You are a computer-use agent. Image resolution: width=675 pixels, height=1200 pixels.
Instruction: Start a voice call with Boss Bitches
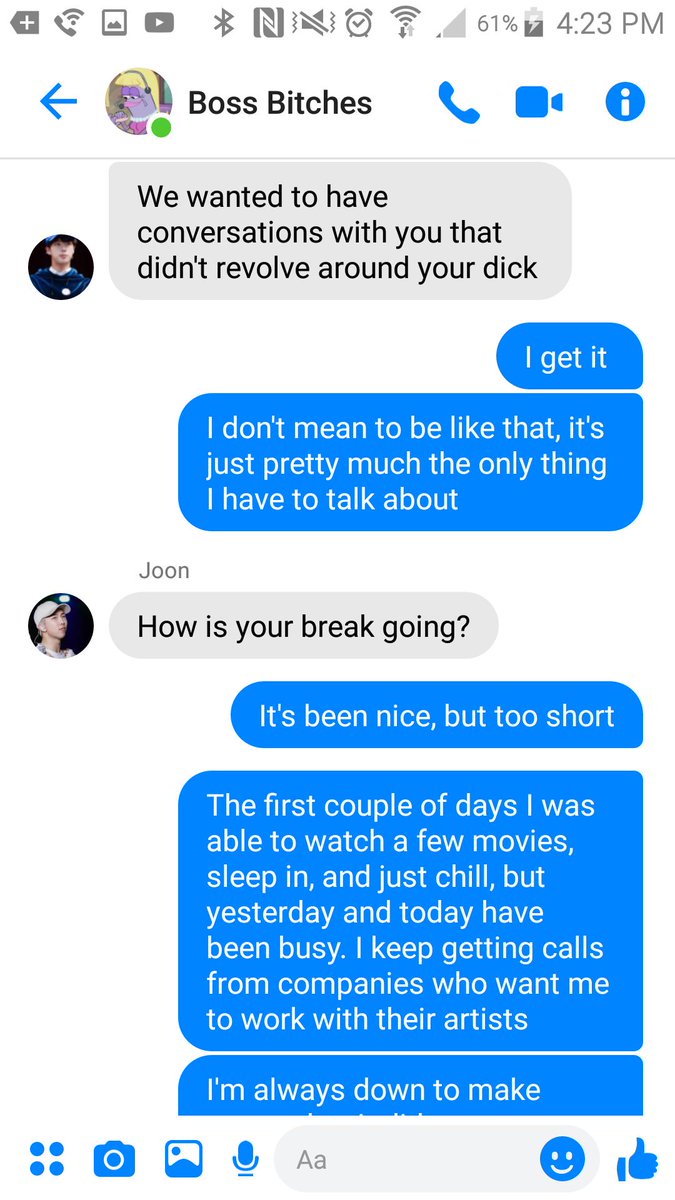click(x=459, y=102)
